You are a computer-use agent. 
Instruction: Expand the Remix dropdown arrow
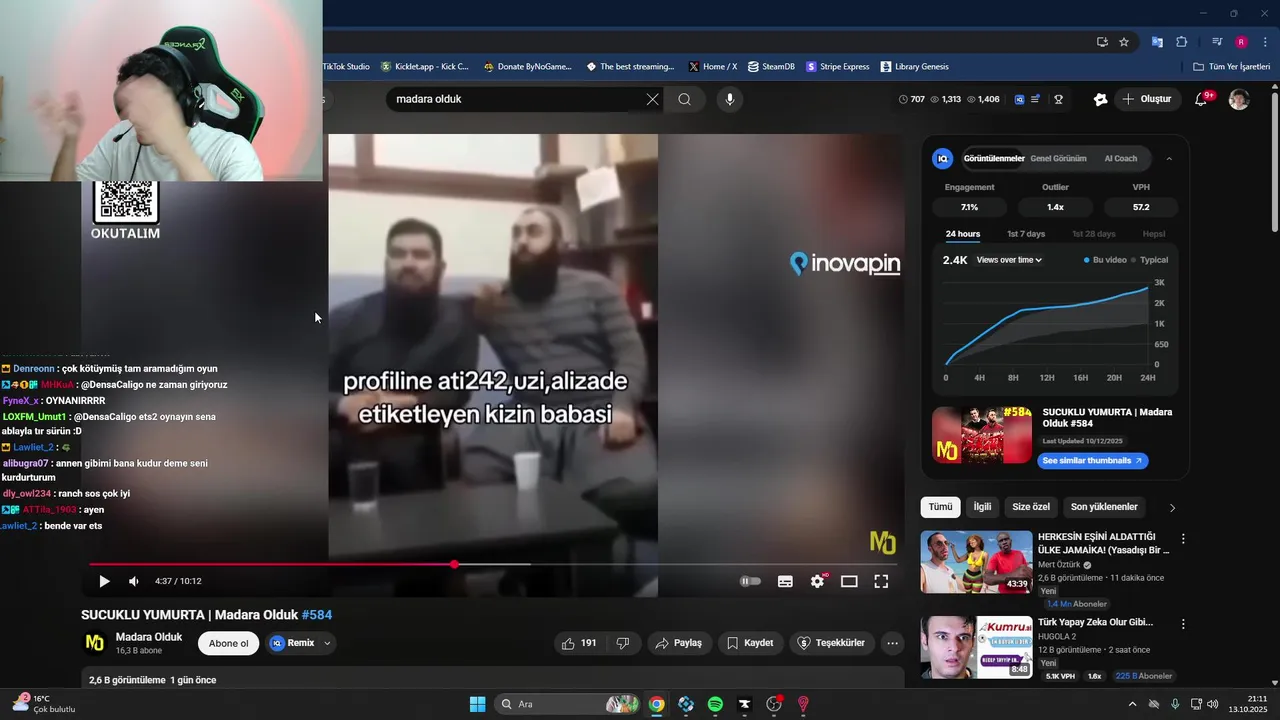click(327, 643)
